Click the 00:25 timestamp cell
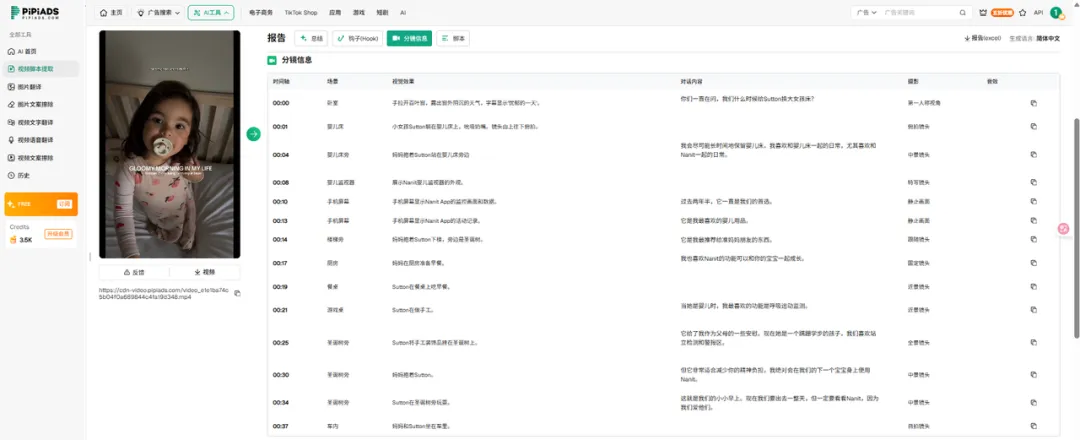The height and width of the screenshot is (440, 1080). [x=280, y=342]
